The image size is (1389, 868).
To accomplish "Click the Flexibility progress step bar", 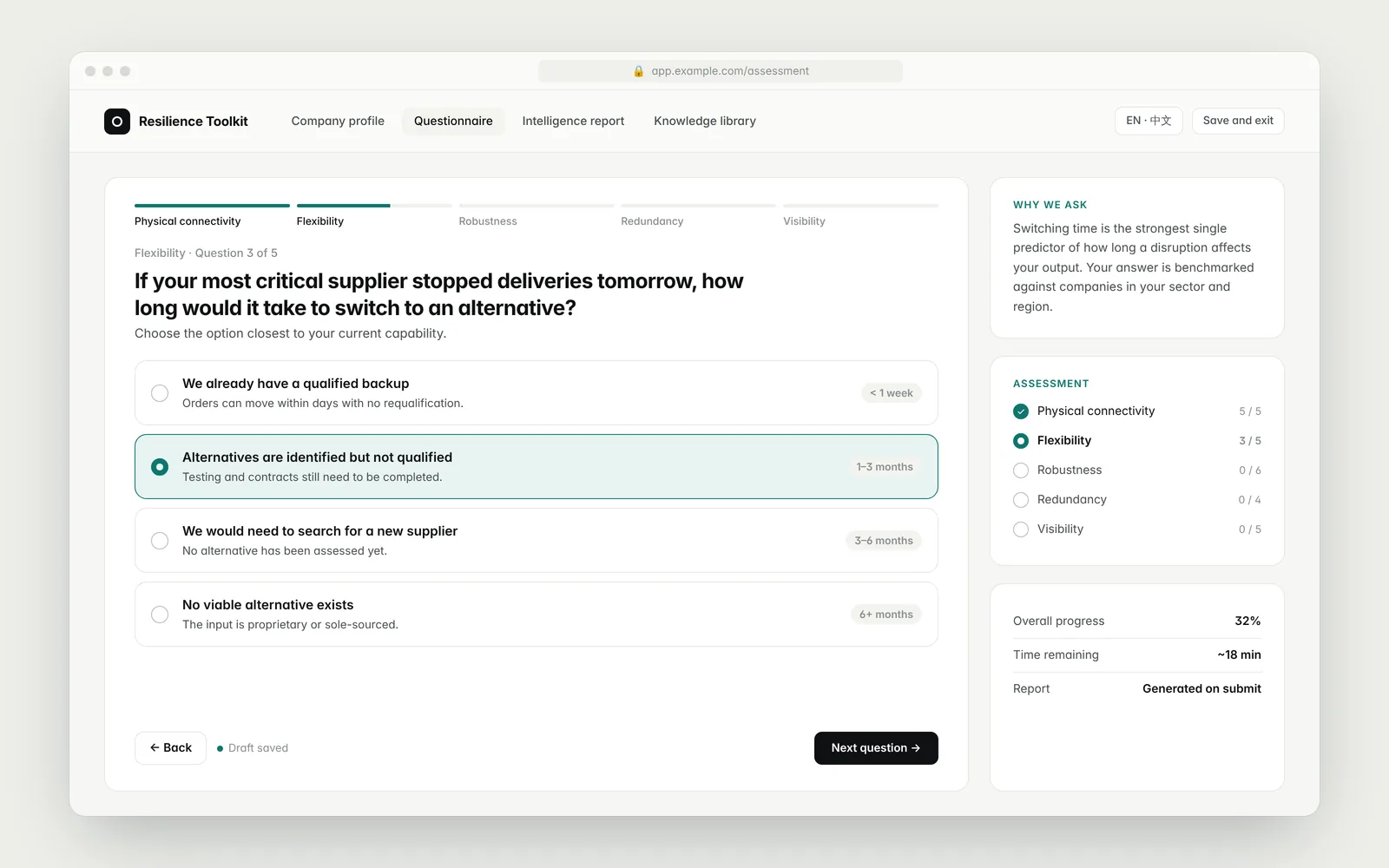I will pyautogui.click(x=374, y=206).
